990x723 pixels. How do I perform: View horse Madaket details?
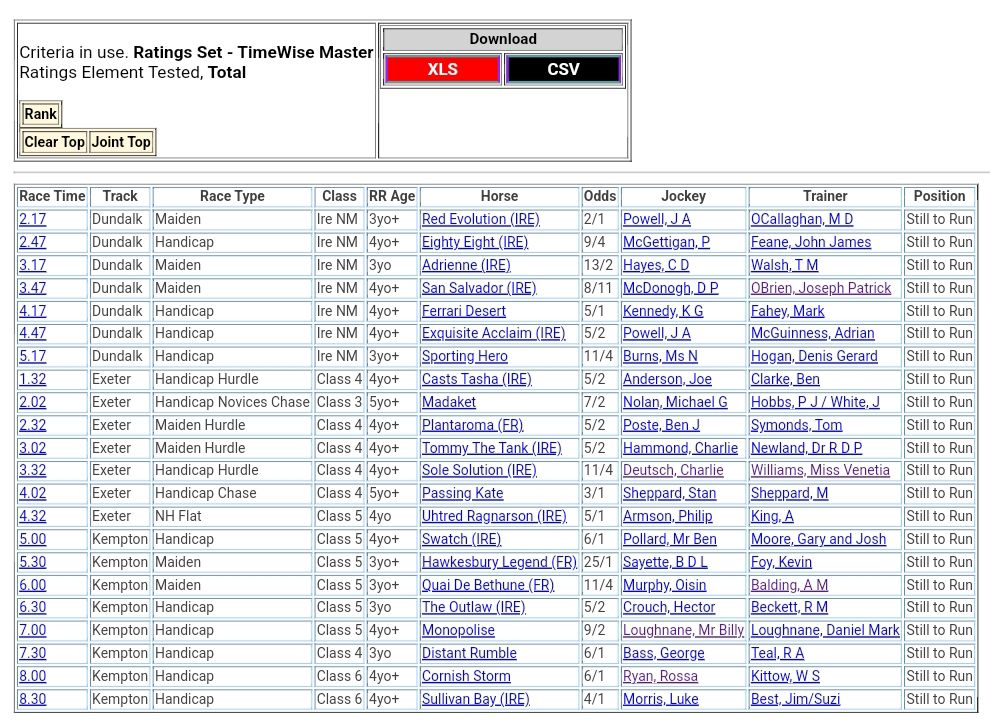click(x=449, y=402)
